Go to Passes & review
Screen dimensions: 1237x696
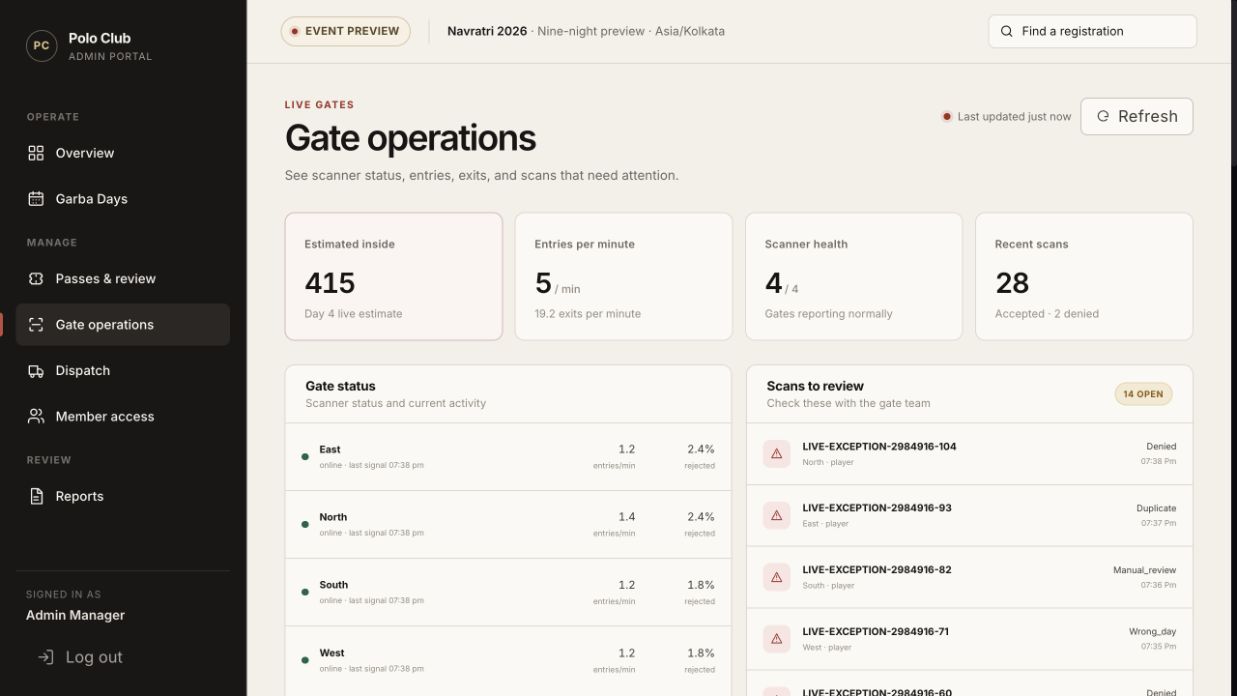coord(123,279)
